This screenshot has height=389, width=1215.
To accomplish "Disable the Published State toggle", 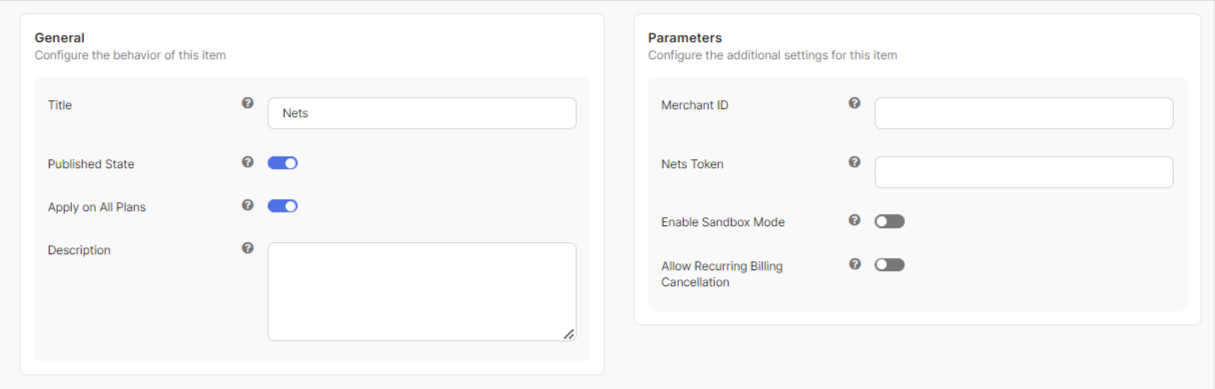I will (283, 163).
